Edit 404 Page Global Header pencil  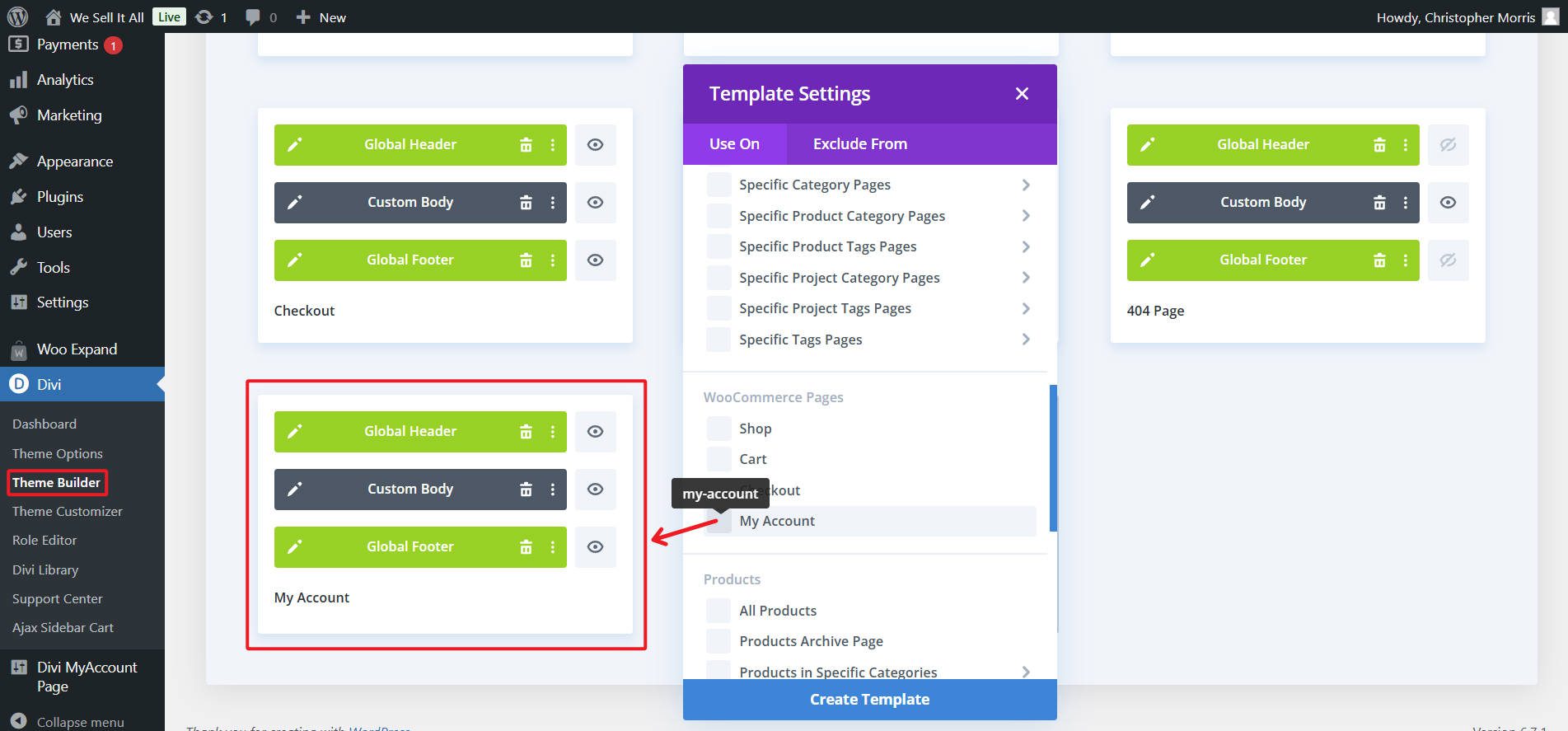pyautogui.click(x=1147, y=145)
